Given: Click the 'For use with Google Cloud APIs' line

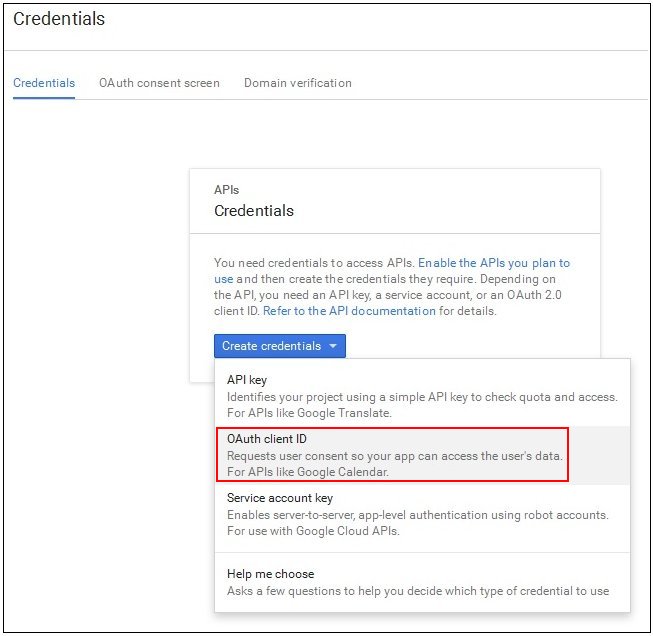Looking at the screenshot, I should (313, 531).
